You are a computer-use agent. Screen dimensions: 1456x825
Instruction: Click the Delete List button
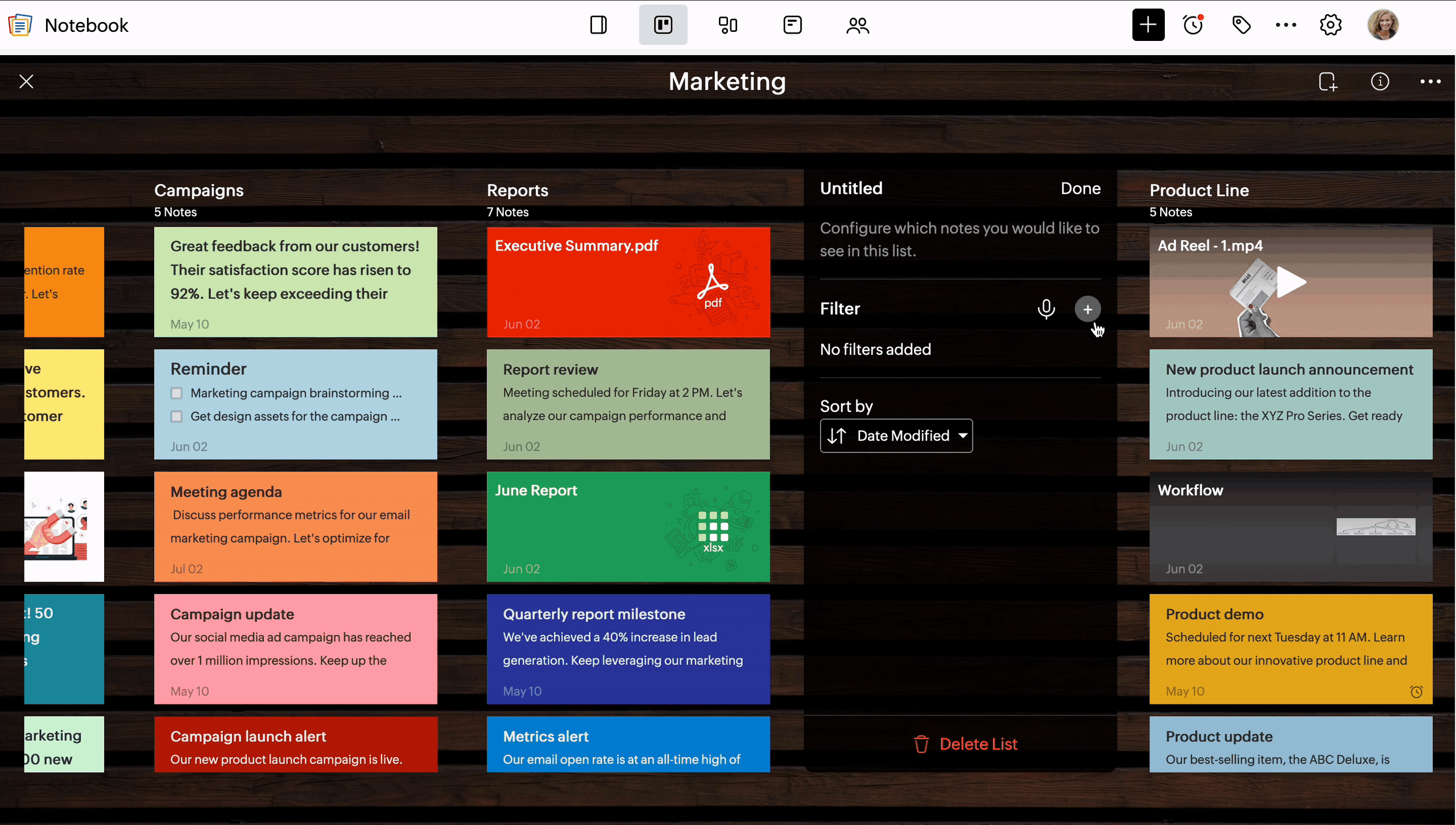tap(965, 744)
